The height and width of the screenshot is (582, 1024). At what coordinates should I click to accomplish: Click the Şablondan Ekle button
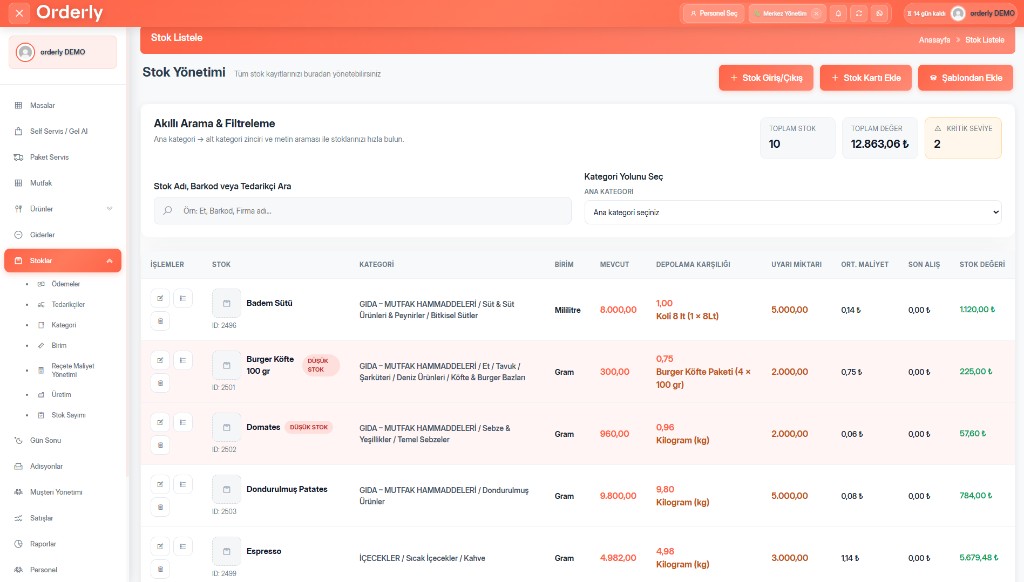[x=965, y=78]
